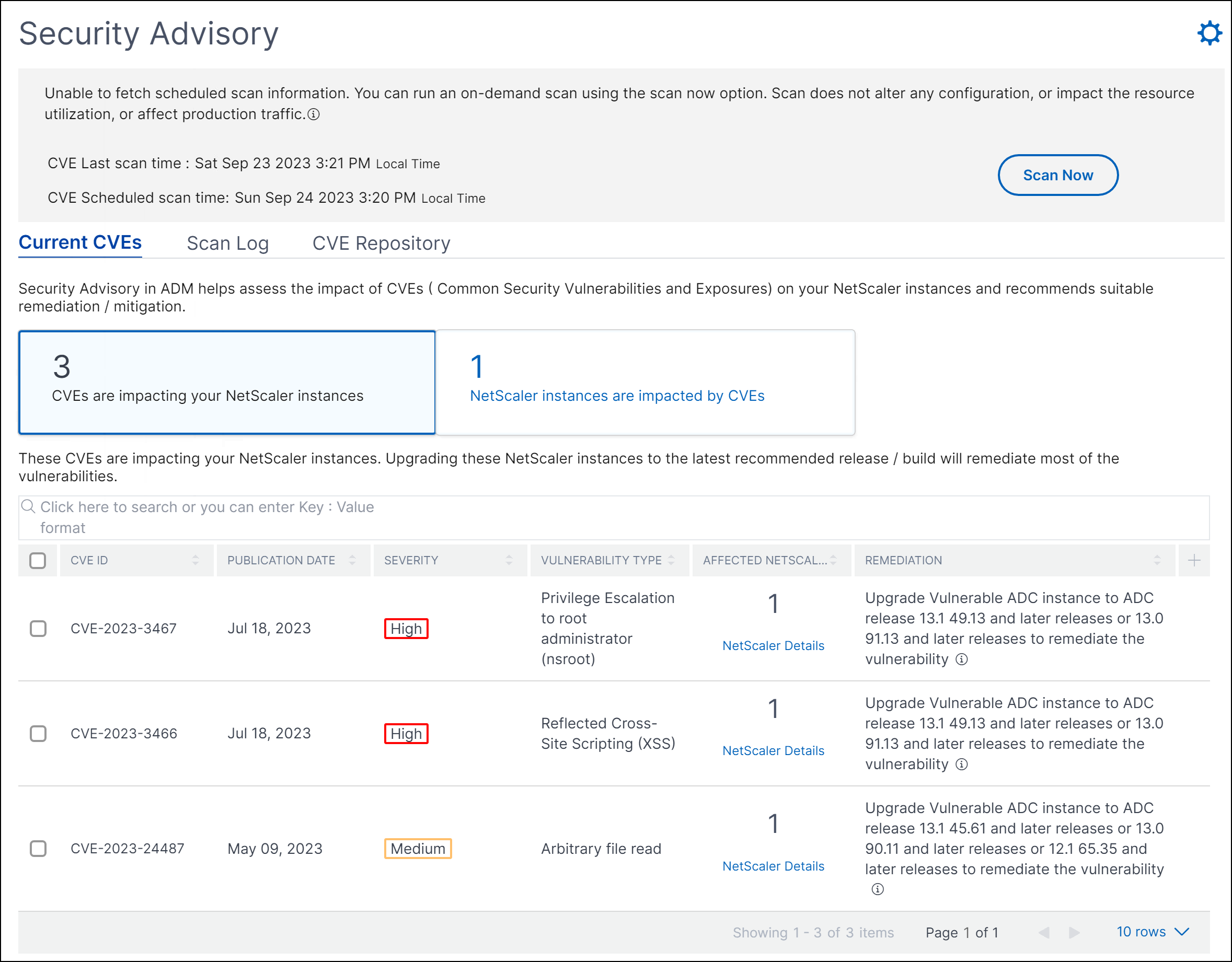Open NetScaler Details for CVE-2023-3466
1232x962 pixels.
pyautogui.click(x=774, y=751)
